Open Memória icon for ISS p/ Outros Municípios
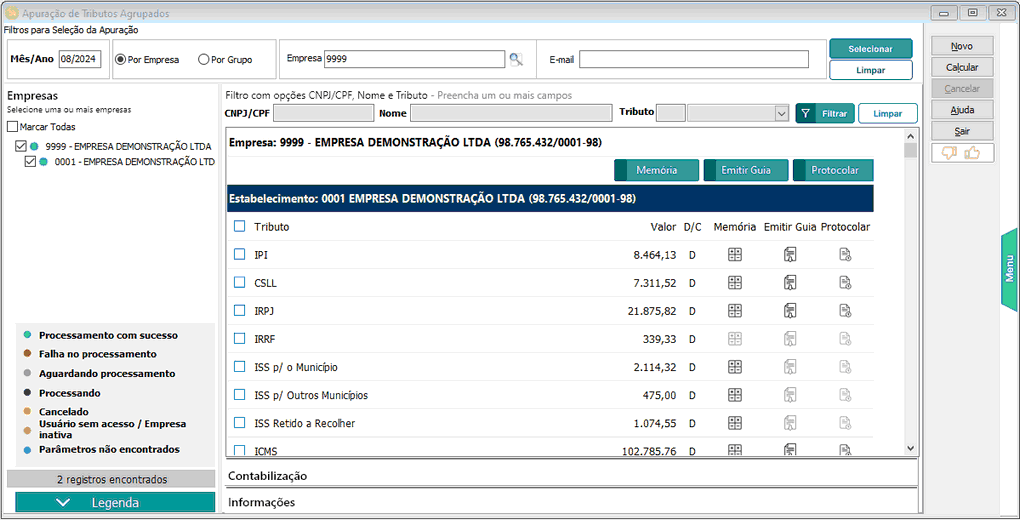The height and width of the screenshot is (520, 1020). (734, 394)
